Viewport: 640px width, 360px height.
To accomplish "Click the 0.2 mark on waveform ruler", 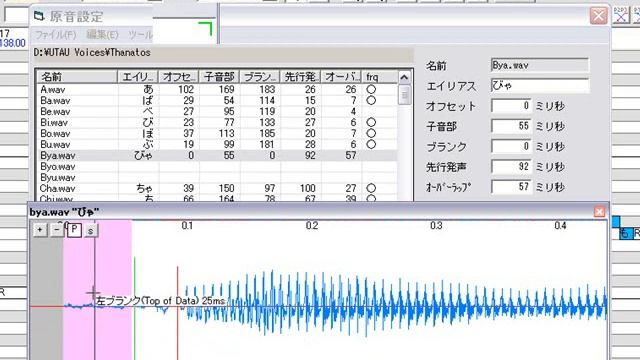I will point(312,226).
